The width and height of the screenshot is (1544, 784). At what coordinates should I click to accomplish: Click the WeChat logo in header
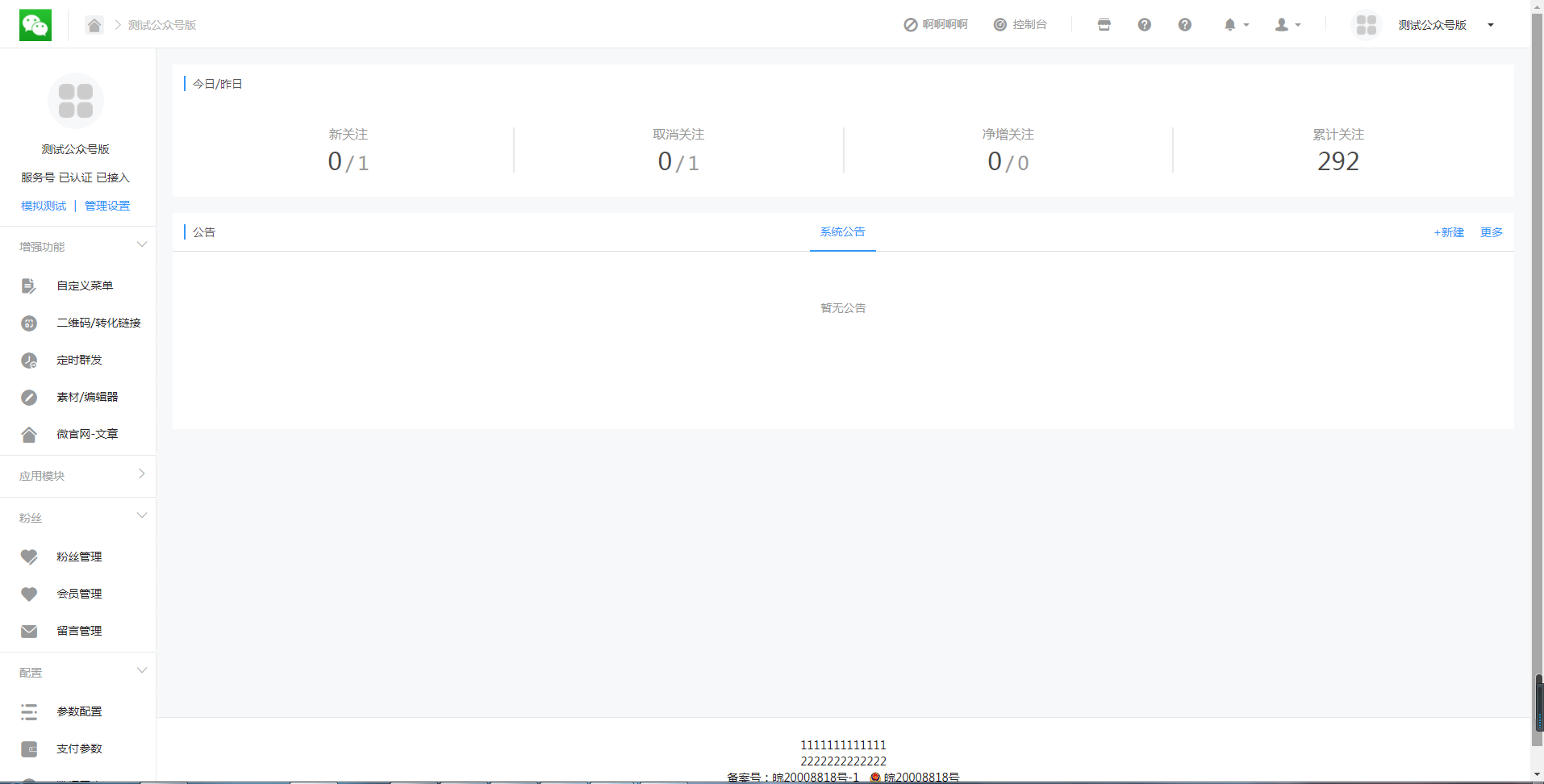coord(35,25)
